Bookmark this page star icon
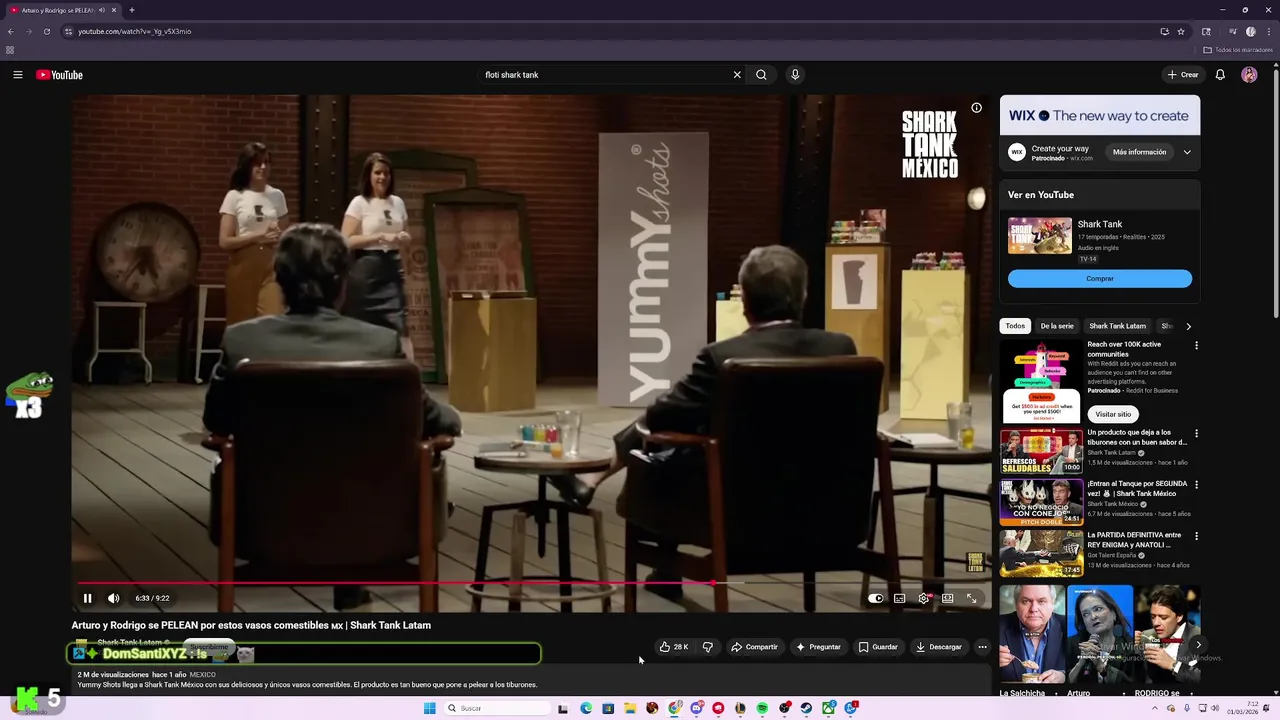The image size is (1280, 720). tap(1181, 31)
